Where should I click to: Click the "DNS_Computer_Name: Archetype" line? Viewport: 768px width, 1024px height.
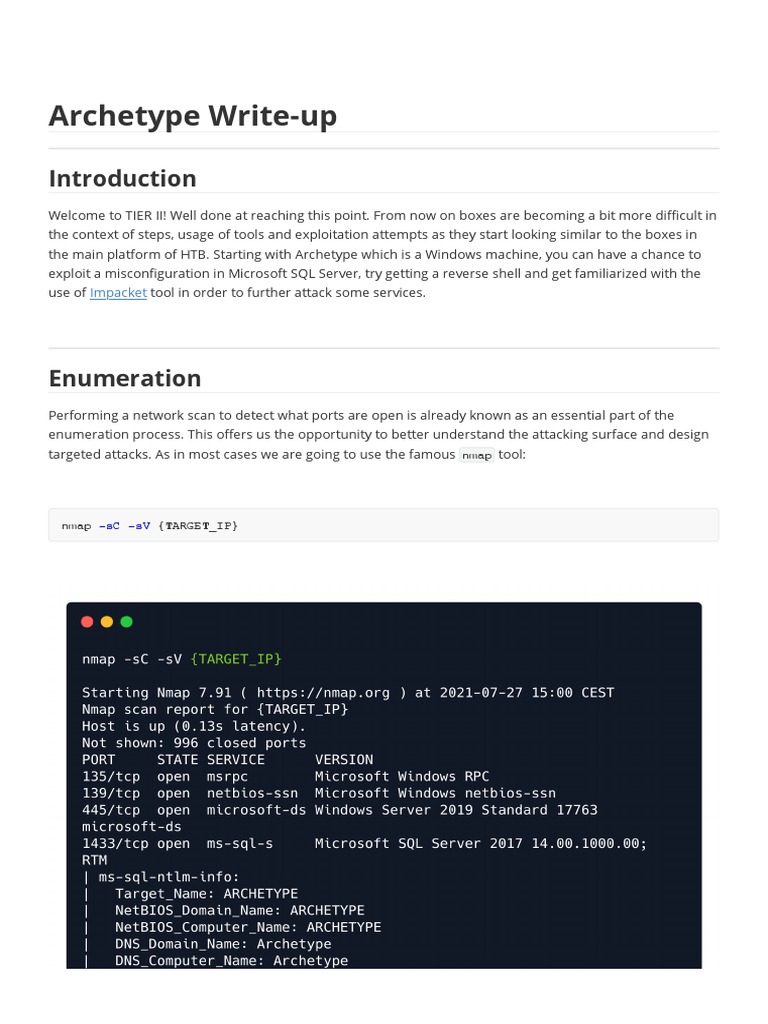pos(231,961)
